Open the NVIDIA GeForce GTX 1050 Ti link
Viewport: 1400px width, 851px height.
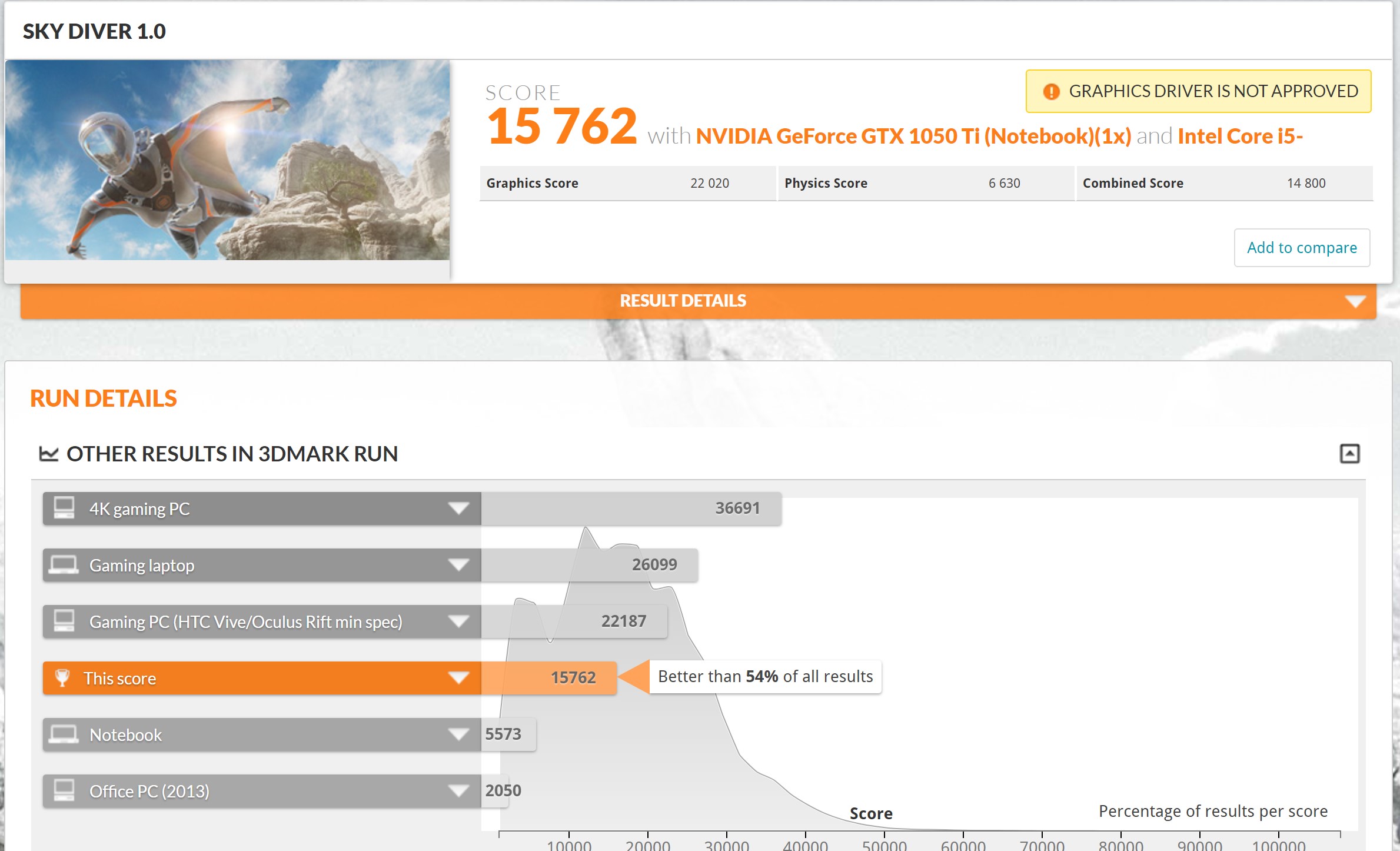(x=913, y=137)
